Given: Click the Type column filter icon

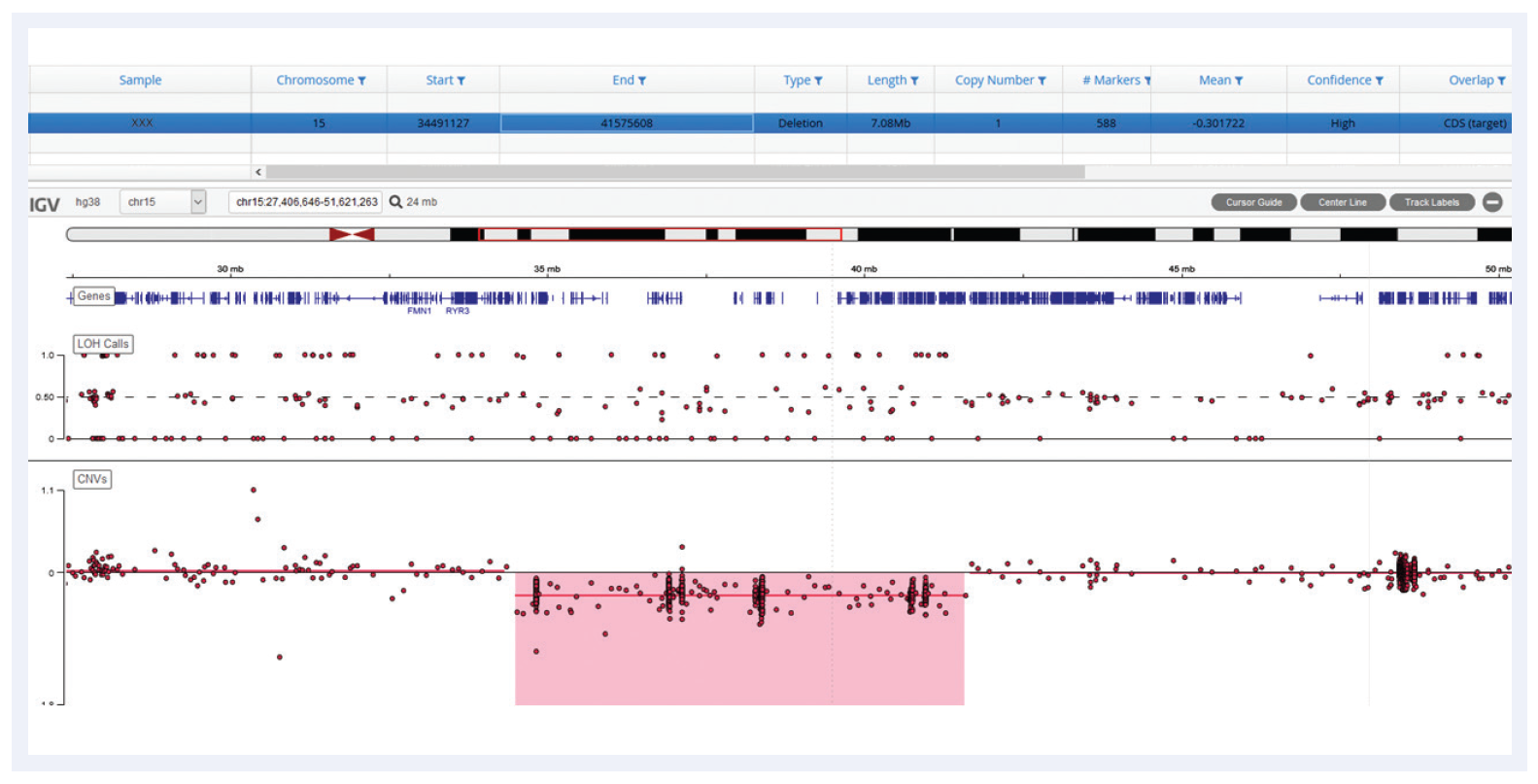Looking at the screenshot, I should pos(818,81).
